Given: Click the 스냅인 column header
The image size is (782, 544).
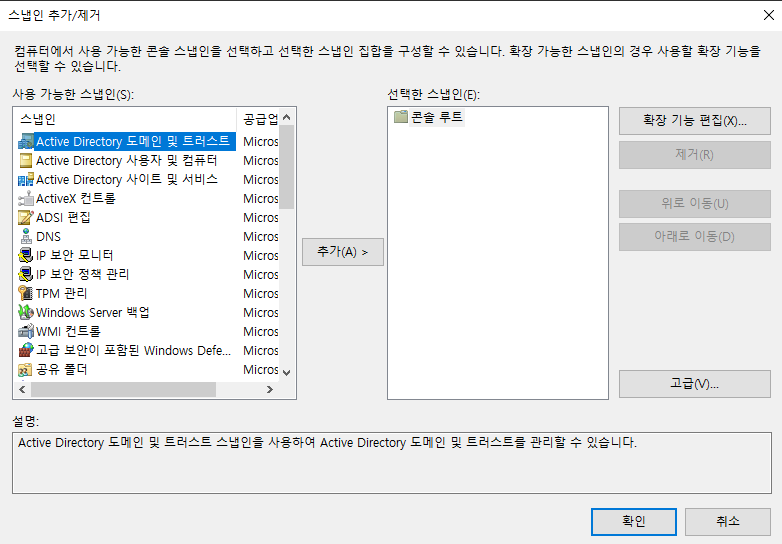Looking at the screenshot, I should [x=126, y=119].
